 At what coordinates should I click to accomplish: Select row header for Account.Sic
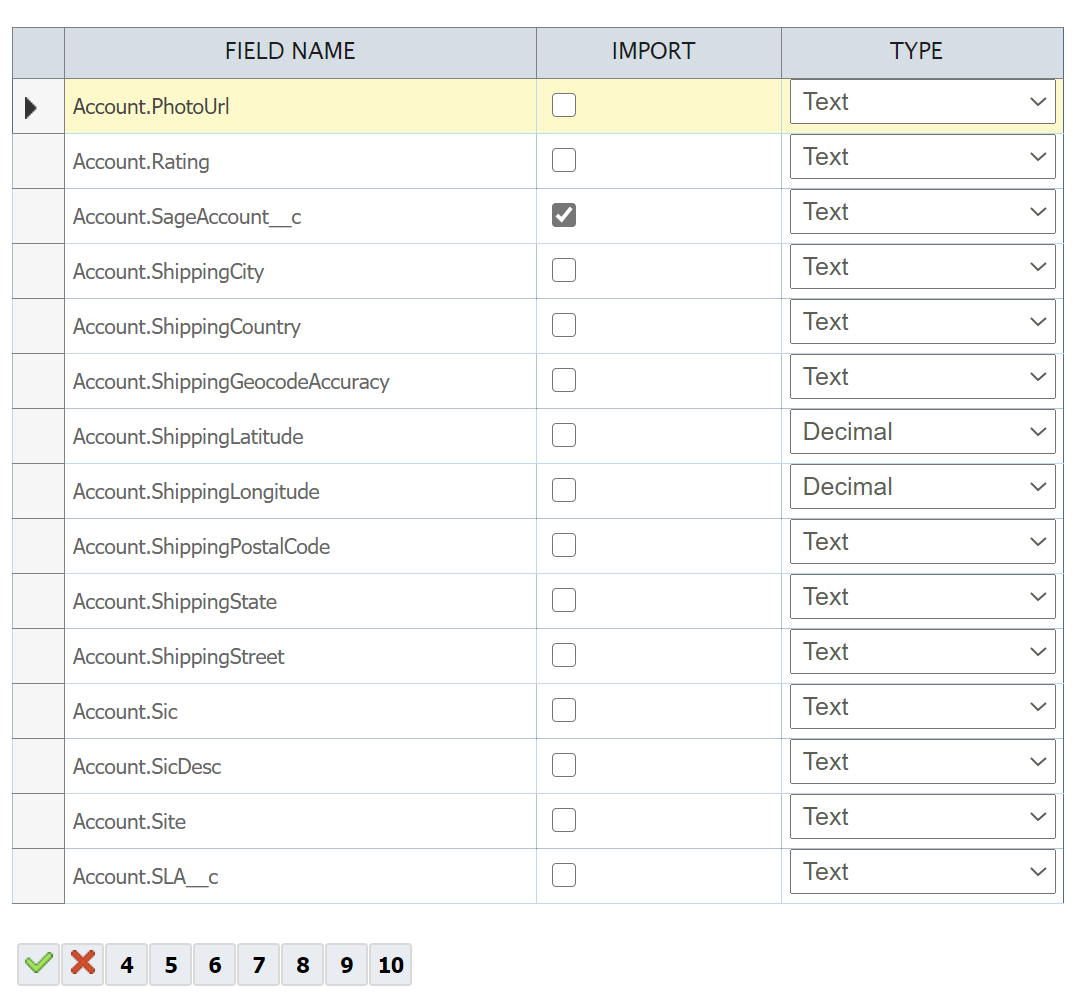38,711
